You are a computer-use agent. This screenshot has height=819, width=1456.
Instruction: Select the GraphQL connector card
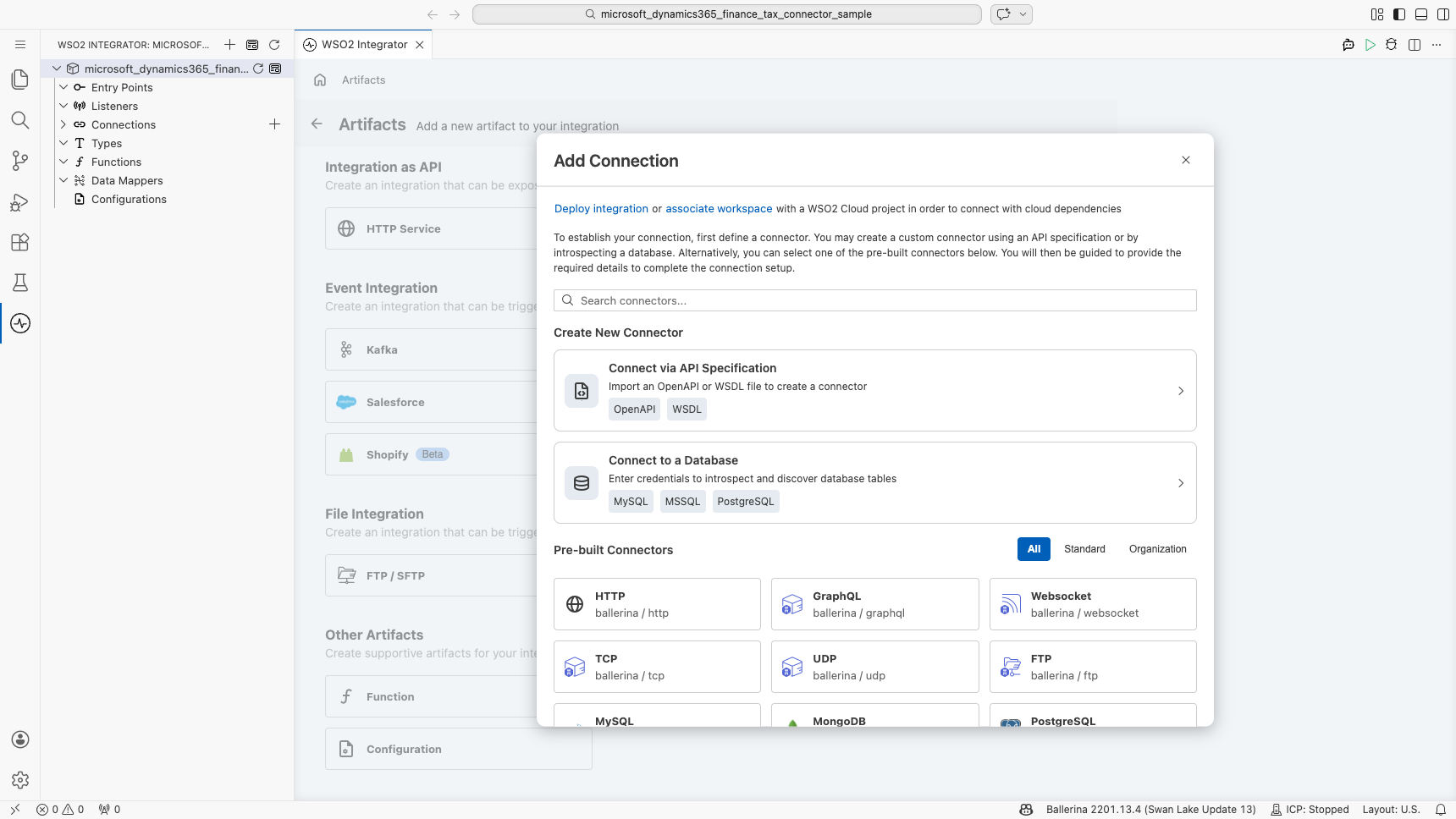pyautogui.click(x=874, y=604)
